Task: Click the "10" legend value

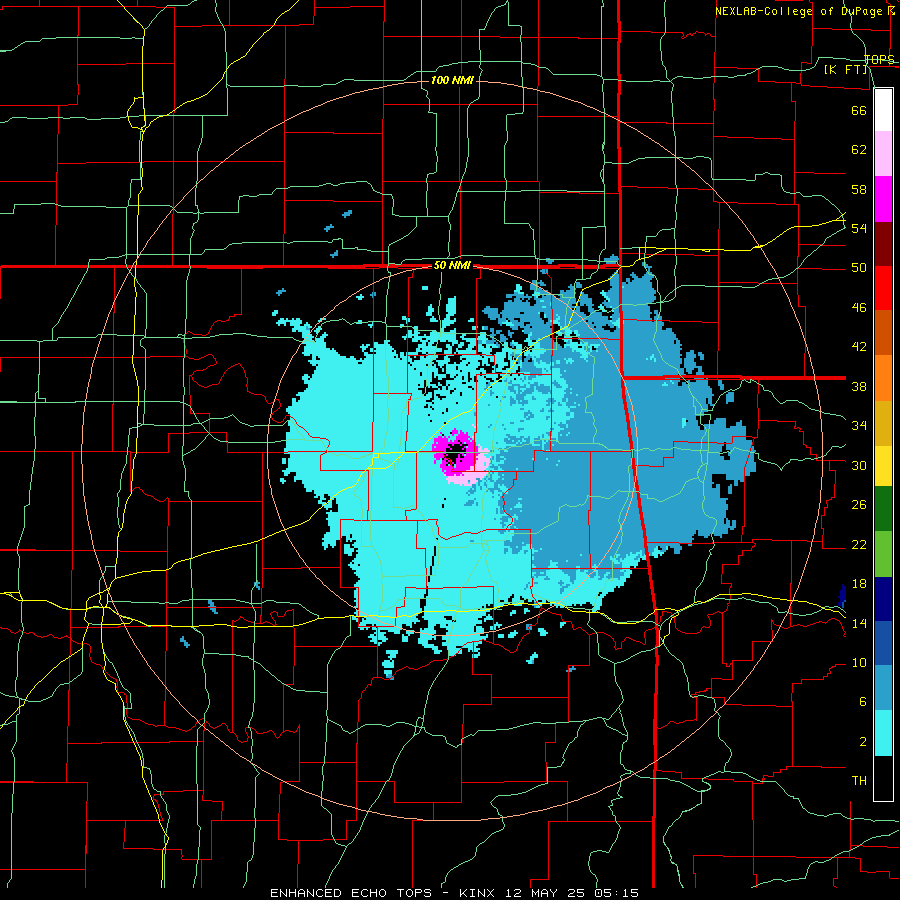Action: pos(859,663)
